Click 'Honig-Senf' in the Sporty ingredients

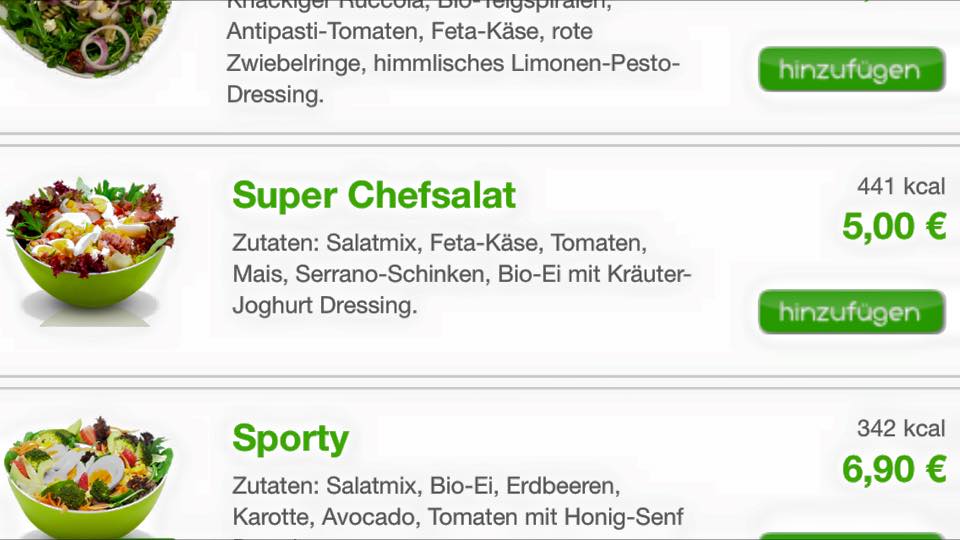(x=623, y=517)
